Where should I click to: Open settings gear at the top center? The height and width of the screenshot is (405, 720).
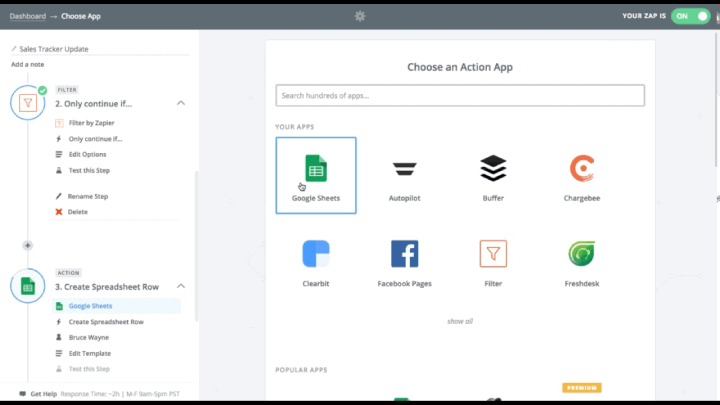click(360, 16)
